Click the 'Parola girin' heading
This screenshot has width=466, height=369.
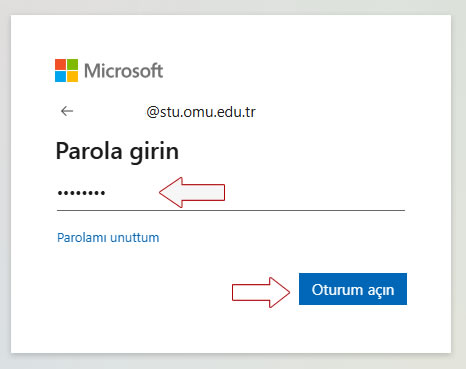(117, 152)
